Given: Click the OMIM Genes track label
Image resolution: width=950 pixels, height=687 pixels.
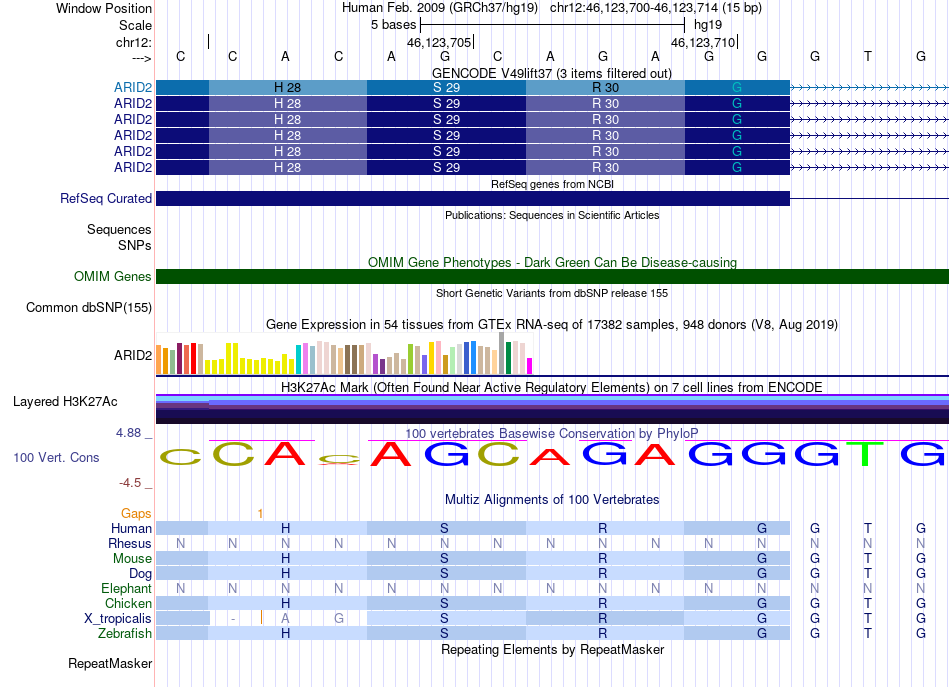Looking at the screenshot, I should coord(112,276).
